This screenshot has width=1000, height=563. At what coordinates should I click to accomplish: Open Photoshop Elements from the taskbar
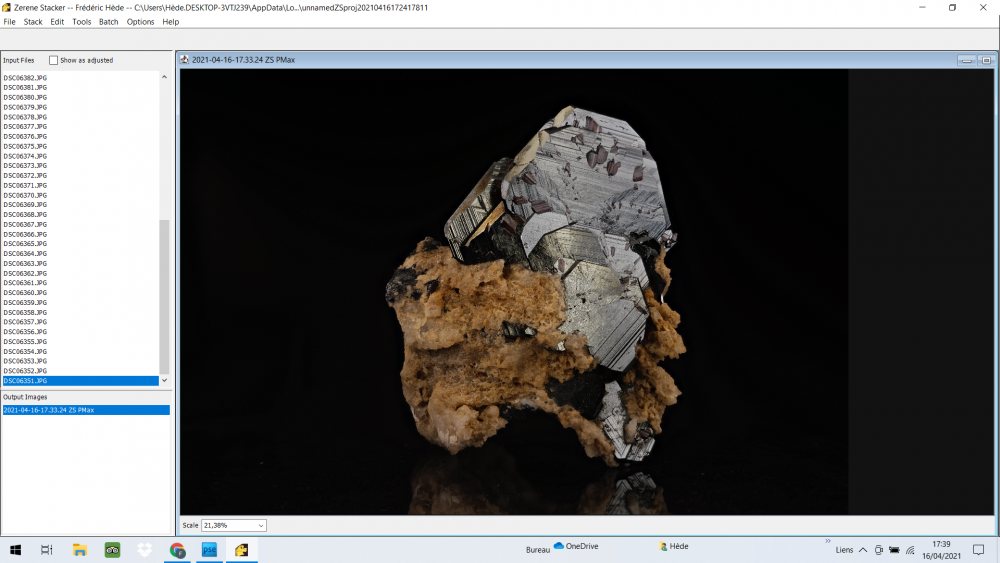coord(210,549)
